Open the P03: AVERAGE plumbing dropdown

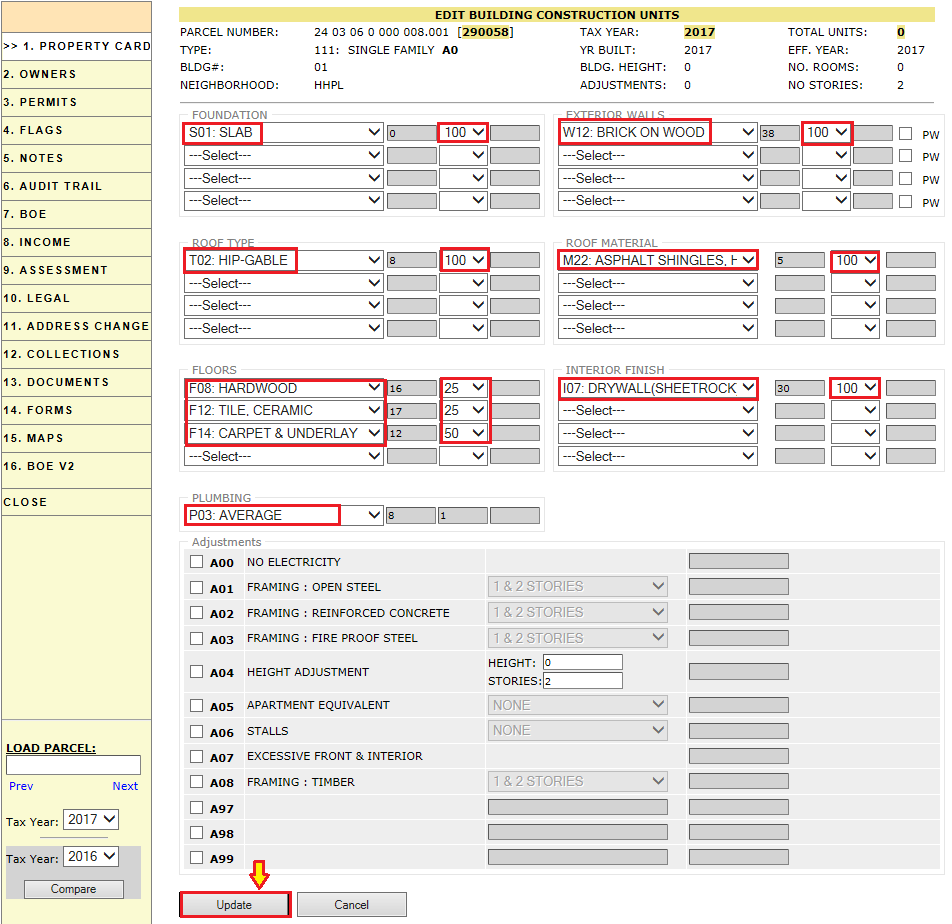tap(283, 515)
